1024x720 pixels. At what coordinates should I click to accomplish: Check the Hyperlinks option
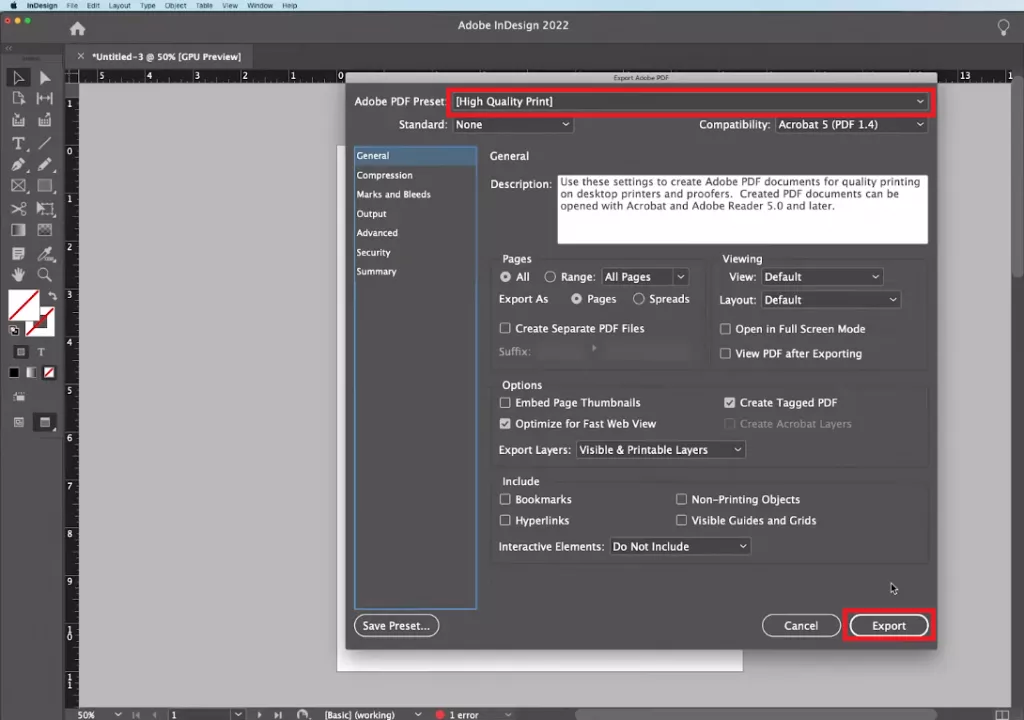505,521
